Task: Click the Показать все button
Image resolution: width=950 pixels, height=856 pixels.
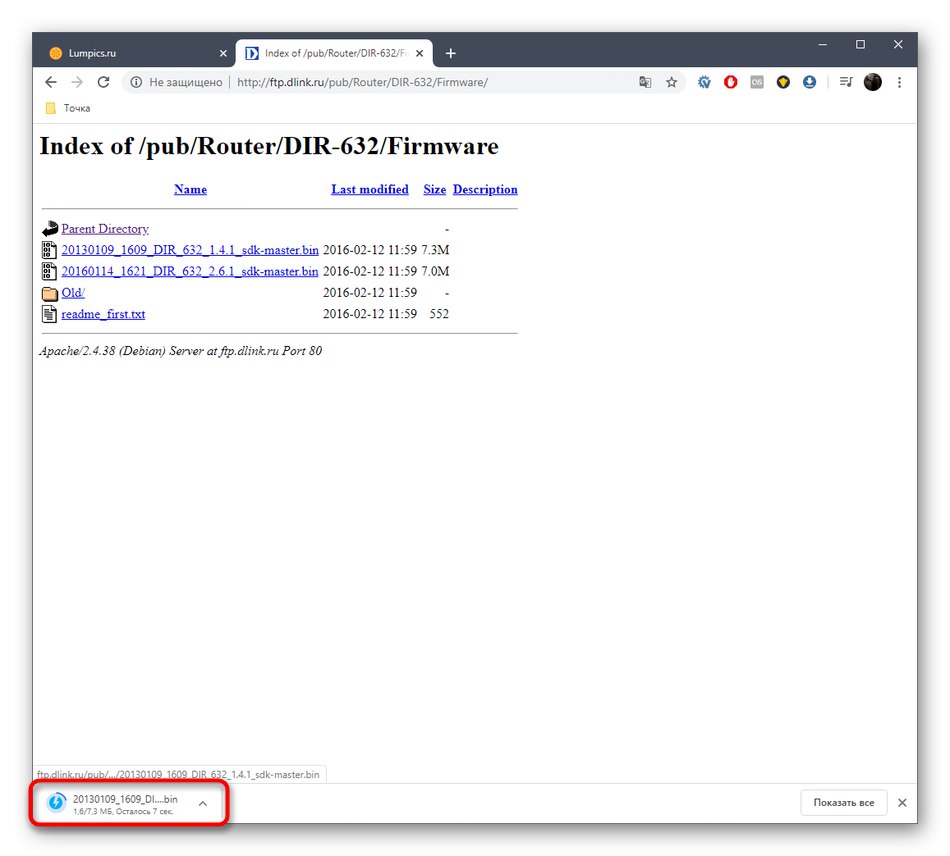Action: [844, 803]
